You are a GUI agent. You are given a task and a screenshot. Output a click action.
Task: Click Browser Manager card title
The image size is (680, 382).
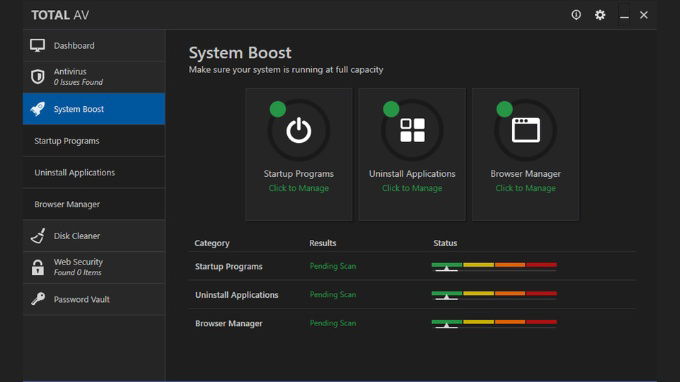526,174
